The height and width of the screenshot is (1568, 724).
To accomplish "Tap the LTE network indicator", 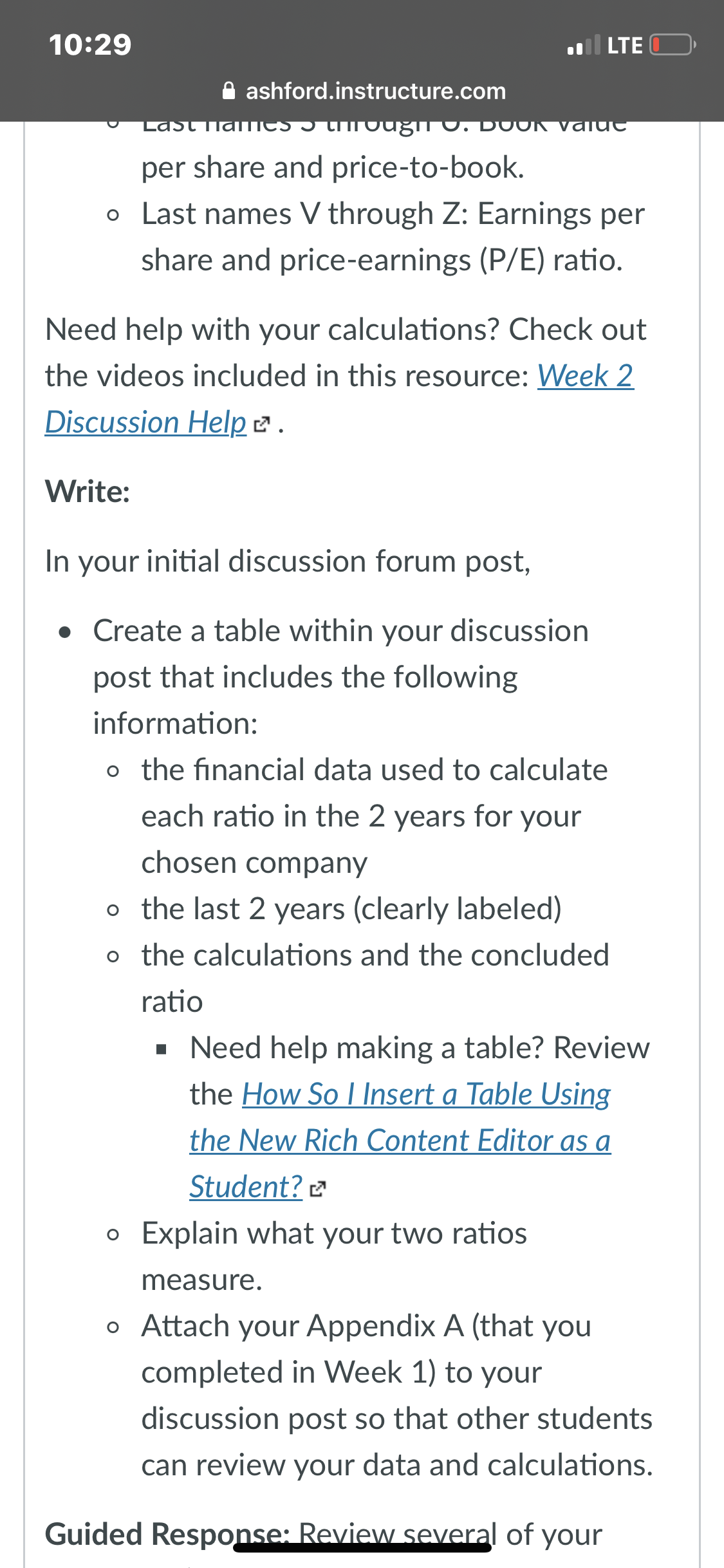I will [625, 45].
